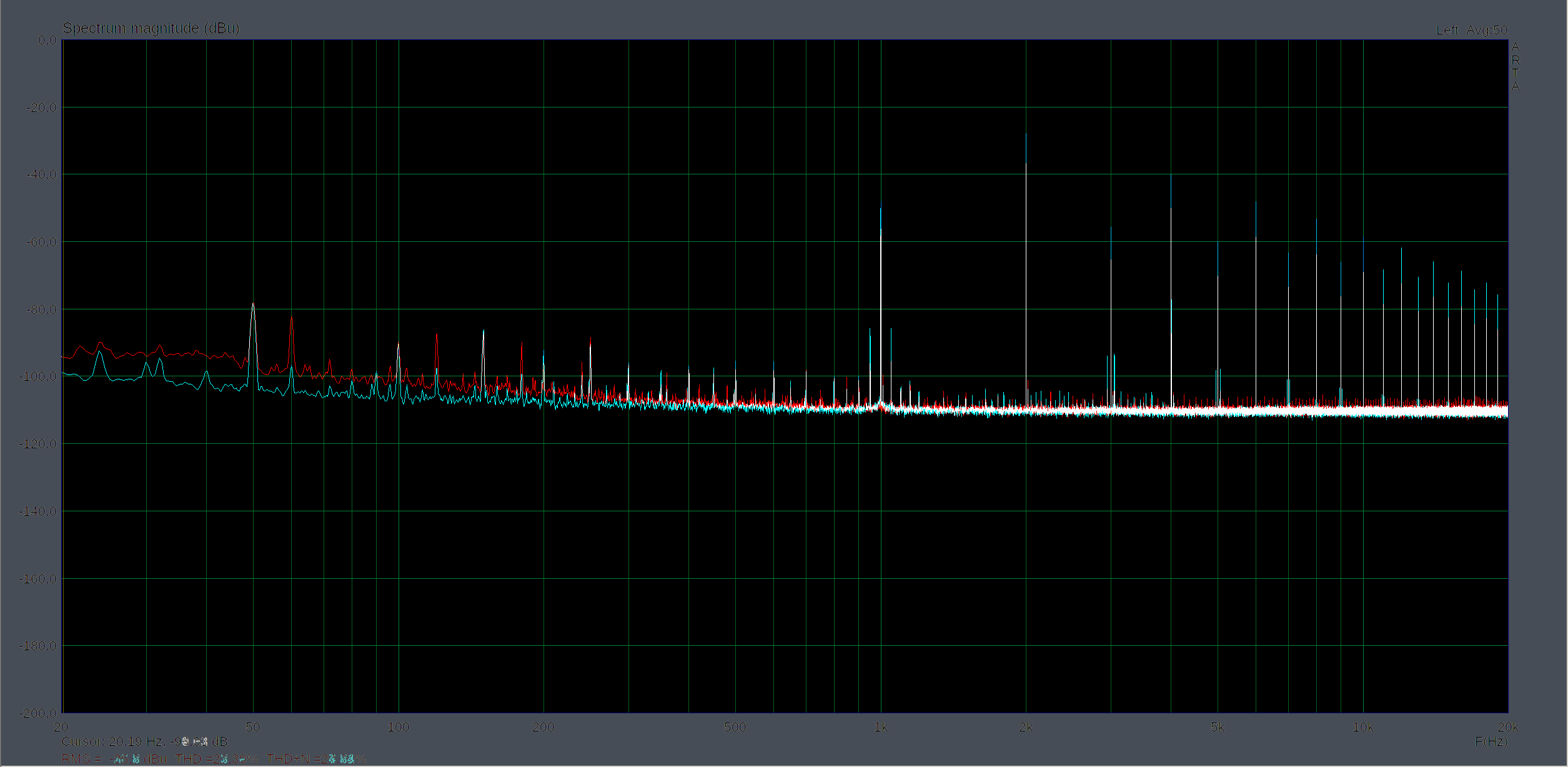Click the 'F(Hz)' axis unit label
Screen dimensions: 1568x767
coord(1491,741)
